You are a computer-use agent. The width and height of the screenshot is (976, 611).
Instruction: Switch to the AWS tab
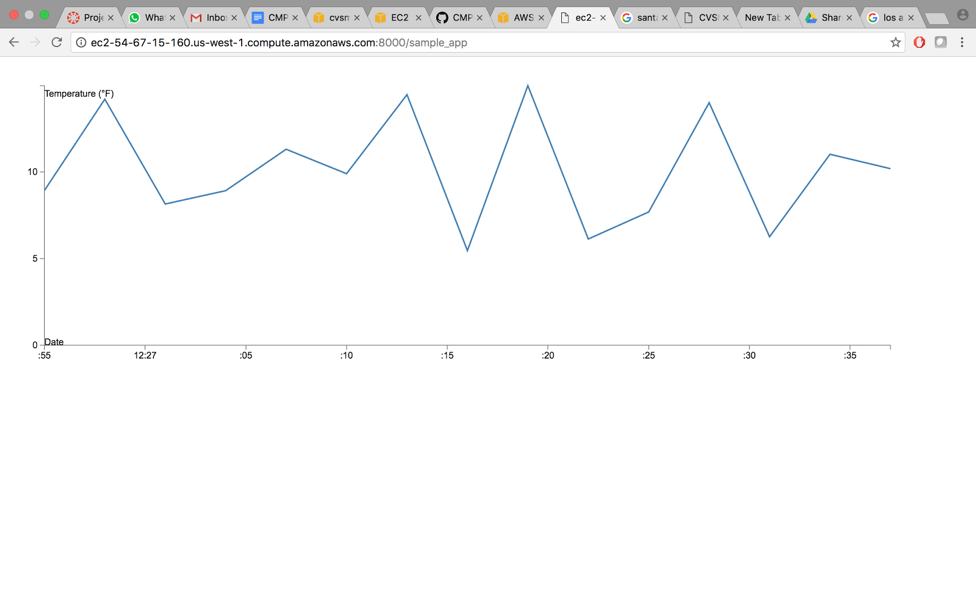click(x=520, y=17)
